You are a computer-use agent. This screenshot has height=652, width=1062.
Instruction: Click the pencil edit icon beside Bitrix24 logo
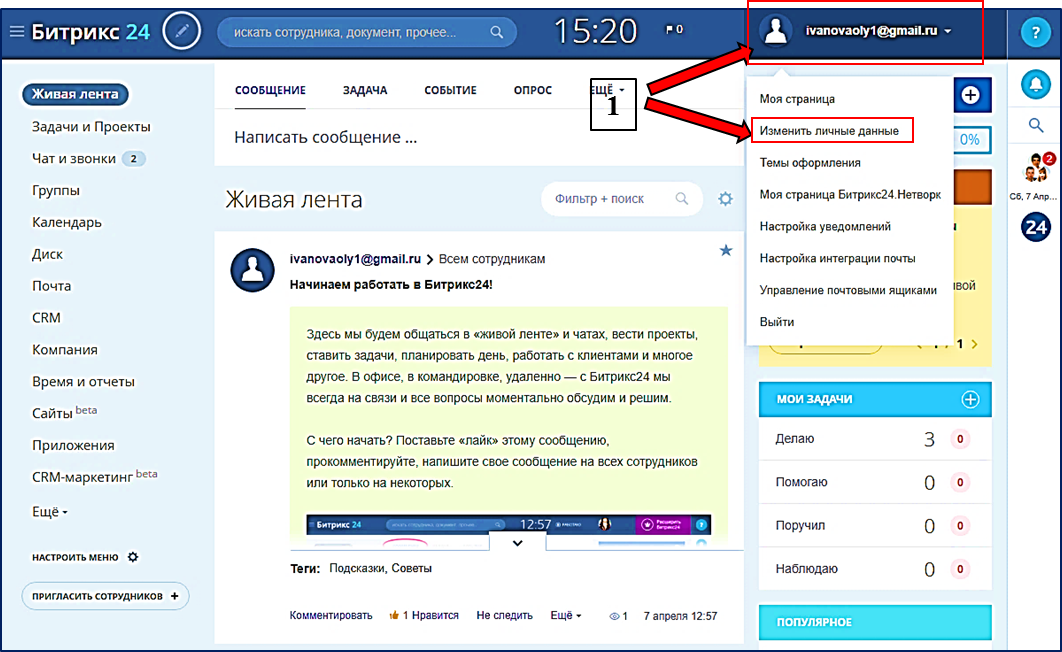coord(182,31)
